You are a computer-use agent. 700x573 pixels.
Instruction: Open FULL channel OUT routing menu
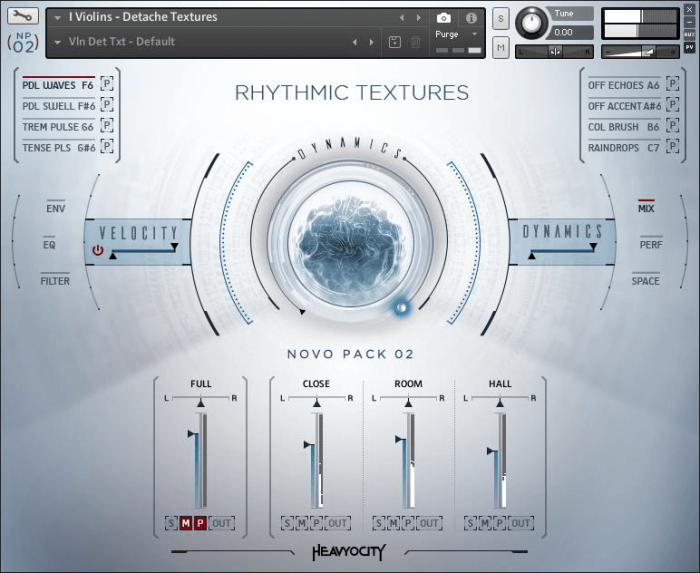point(221,523)
